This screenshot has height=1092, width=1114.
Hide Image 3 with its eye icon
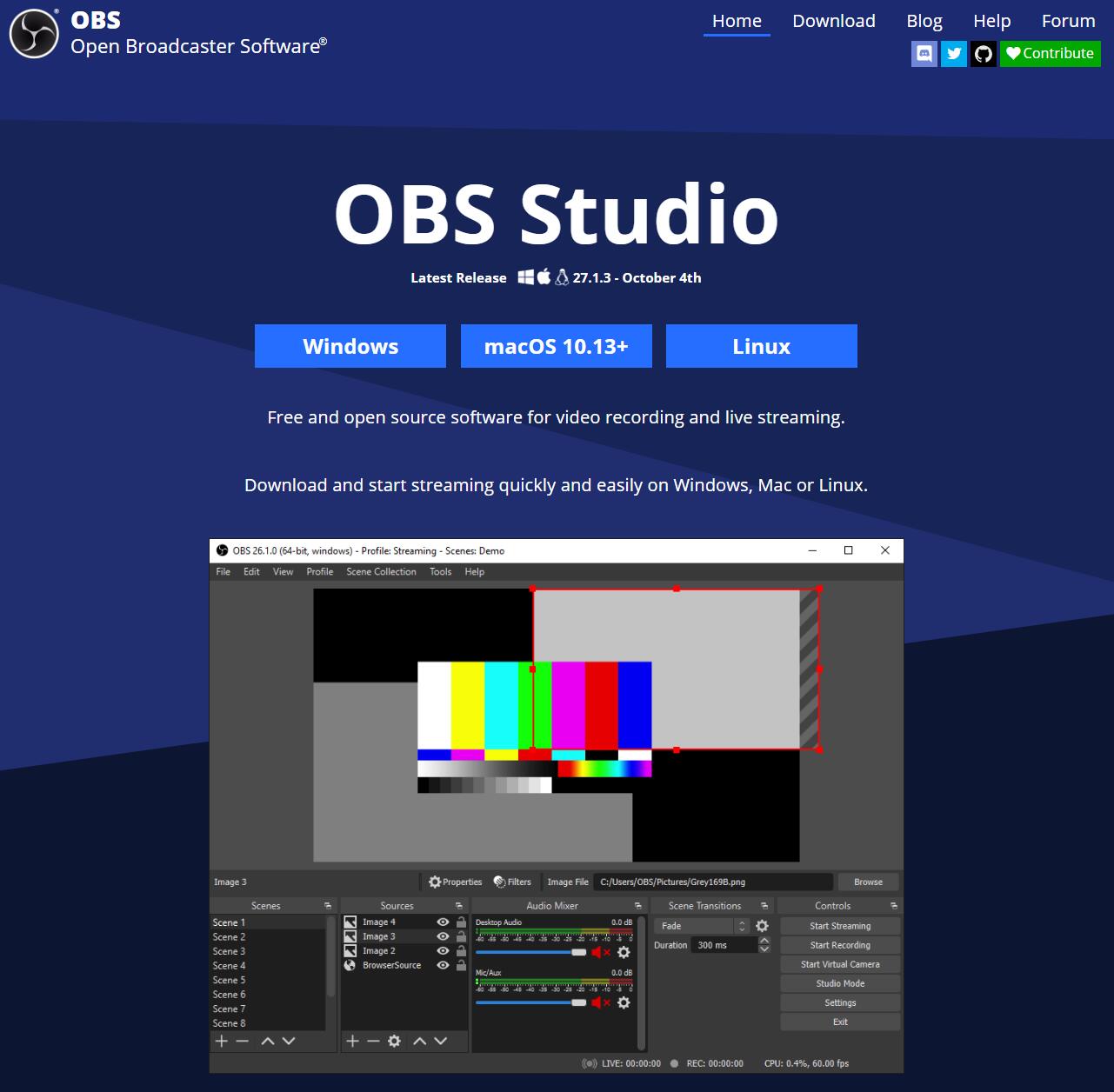[x=443, y=936]
